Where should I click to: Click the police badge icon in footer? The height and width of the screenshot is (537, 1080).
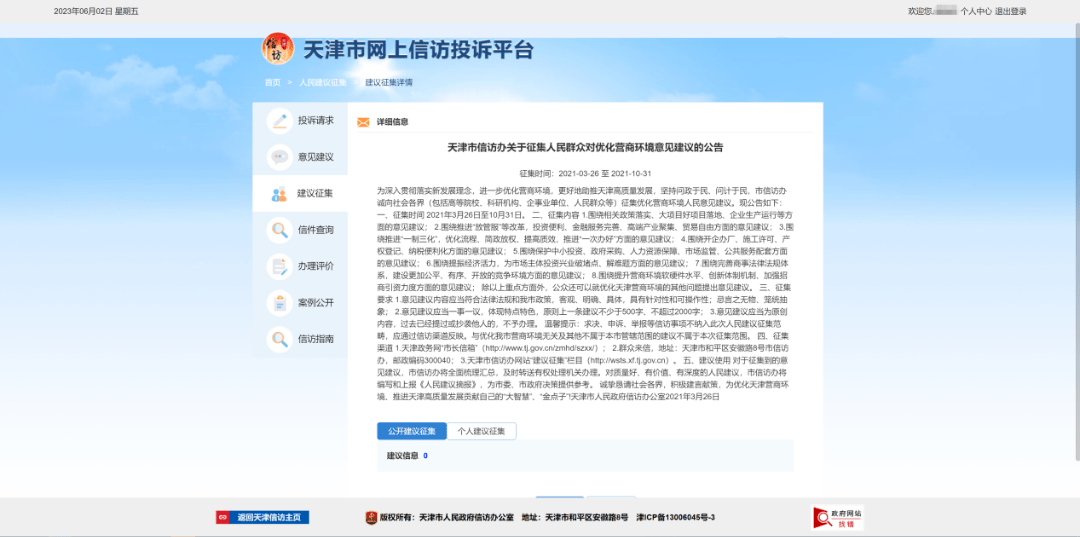coord(371,517)
